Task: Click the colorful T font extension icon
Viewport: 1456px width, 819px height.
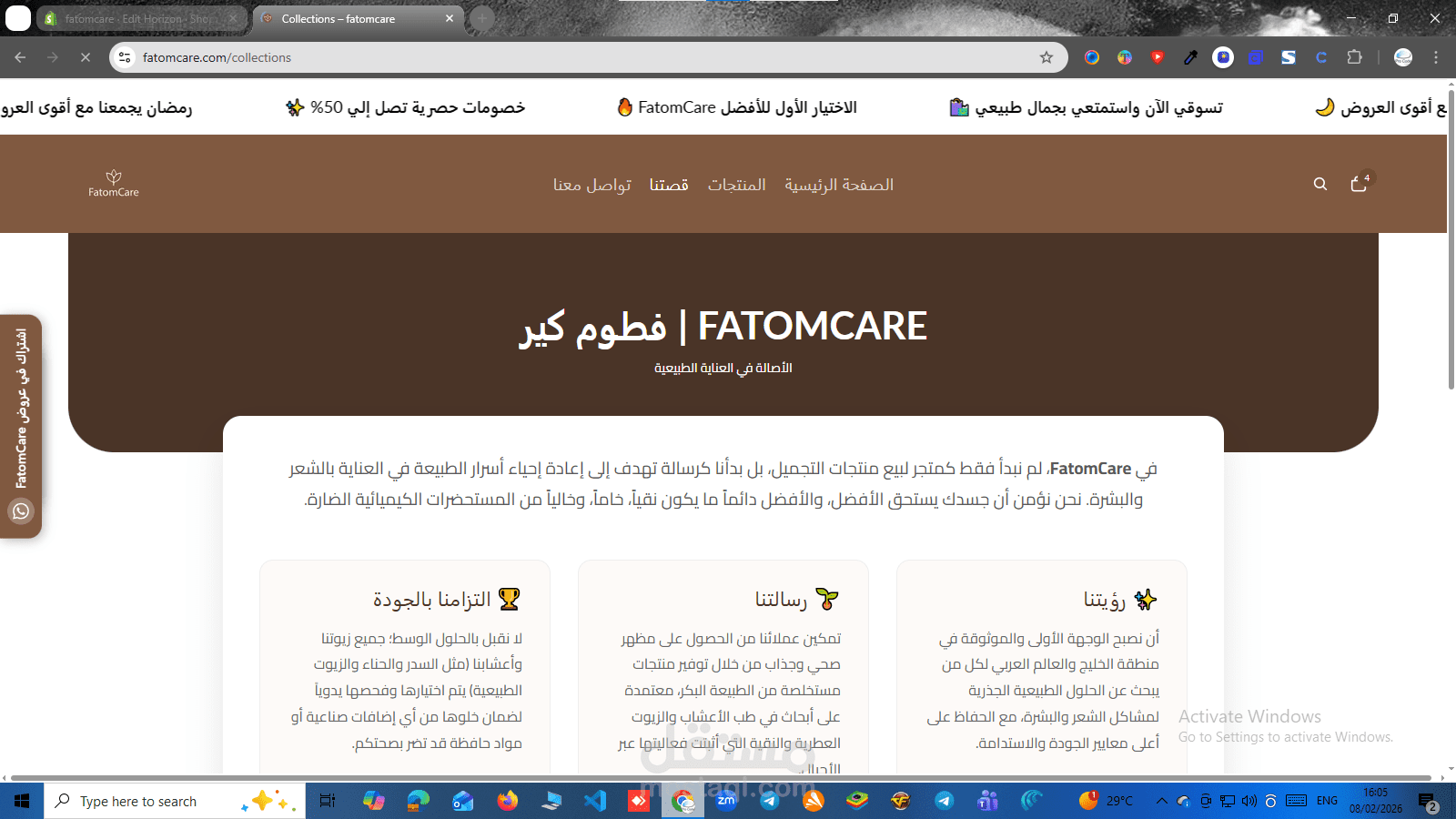Action: (1125, 57)
